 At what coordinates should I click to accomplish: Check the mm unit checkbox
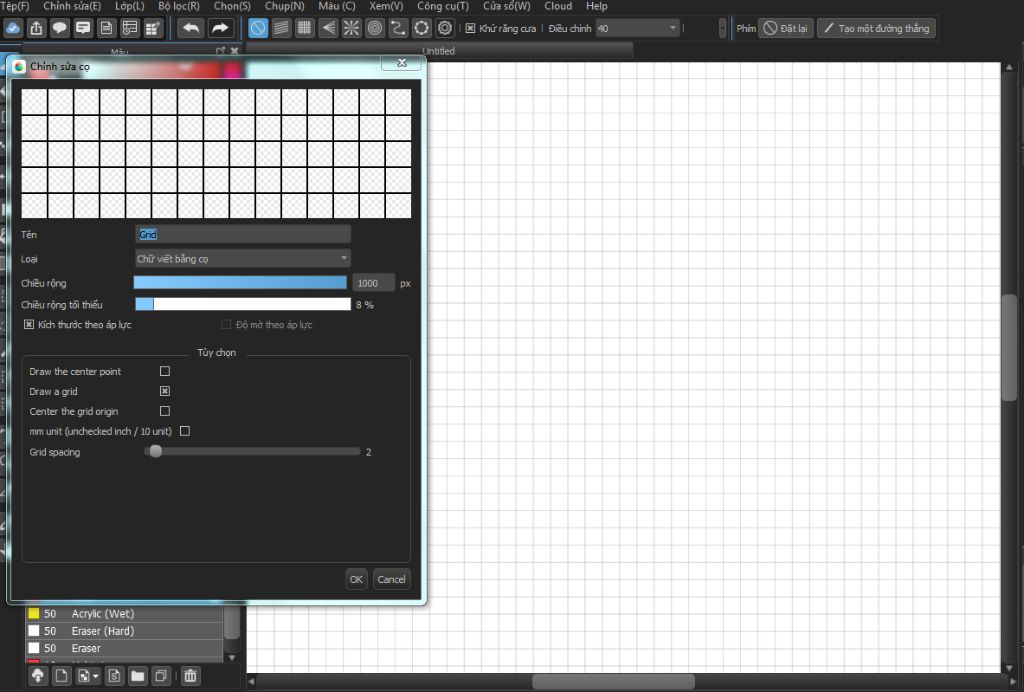185,431
